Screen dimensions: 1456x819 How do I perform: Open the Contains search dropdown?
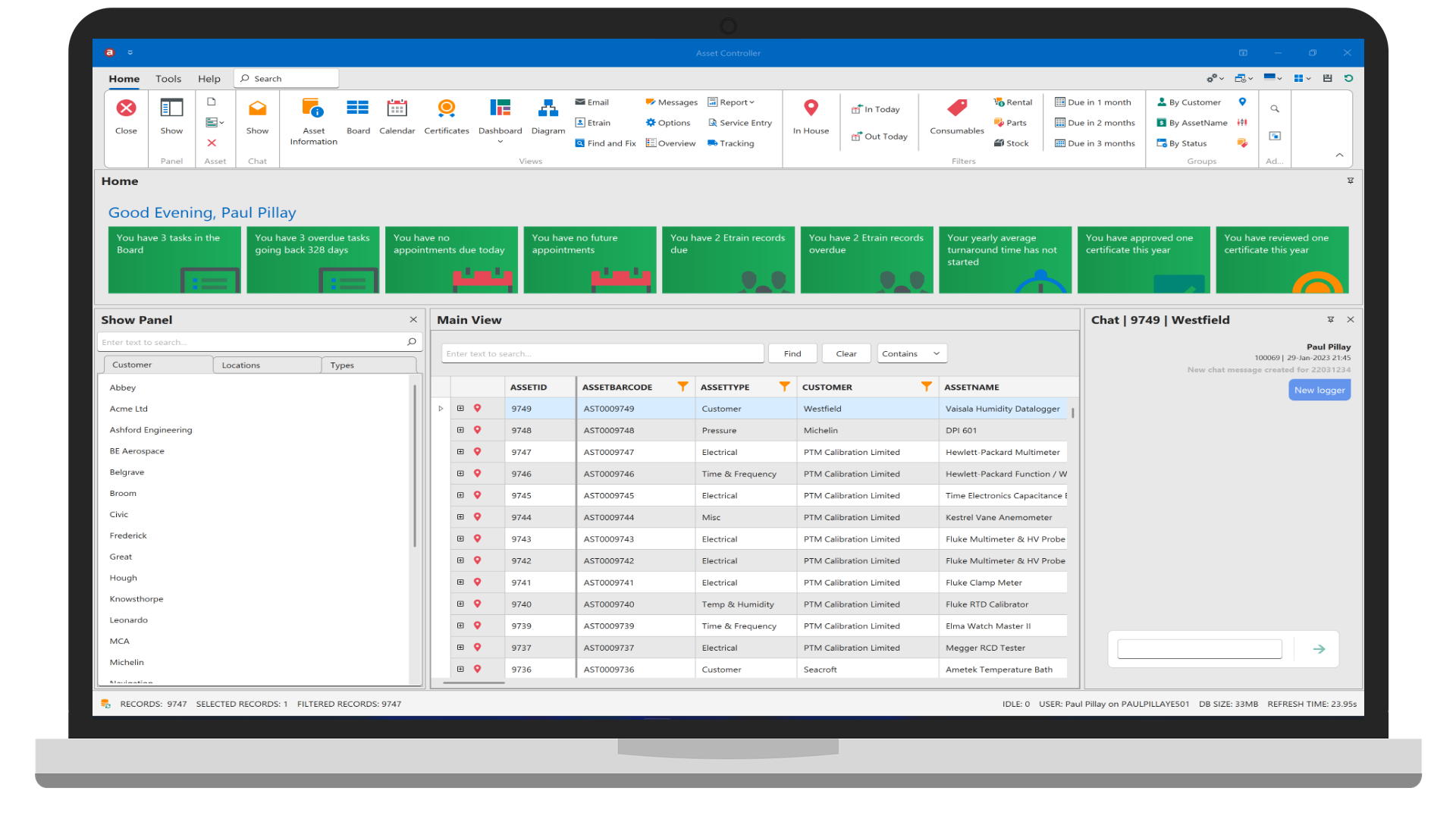912,353
